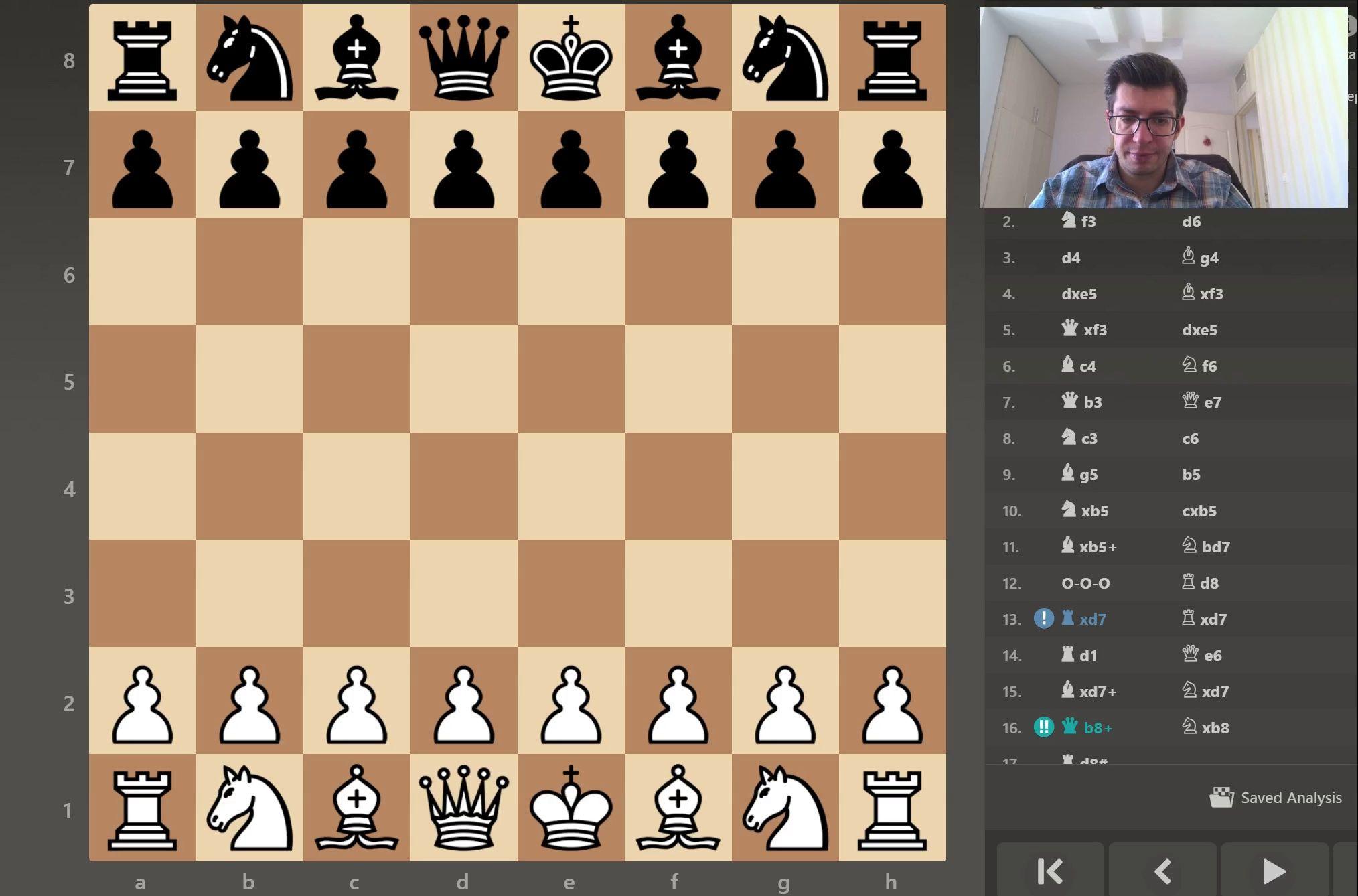Image resolution: width=1358 pixels, height=896 pixels.
Task: Click the white pawn on e2
Action: tap(571, 700)
